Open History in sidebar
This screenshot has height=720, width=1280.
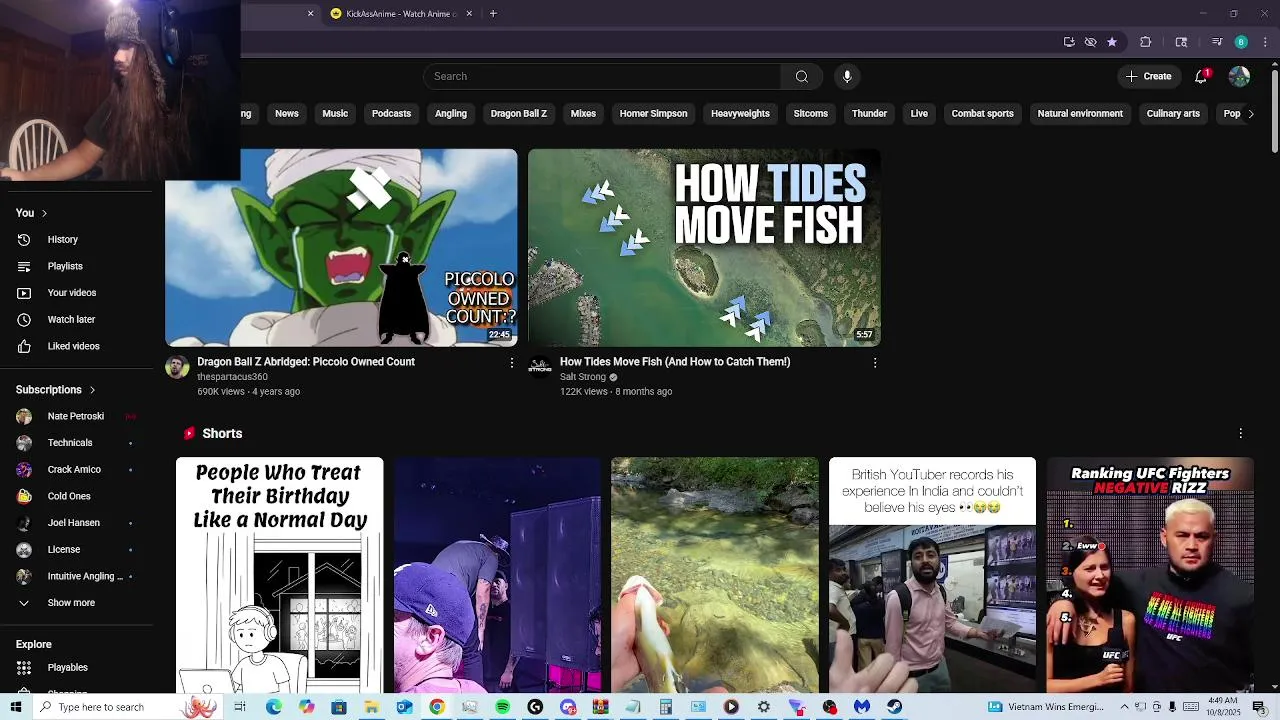tap(77, 240)
